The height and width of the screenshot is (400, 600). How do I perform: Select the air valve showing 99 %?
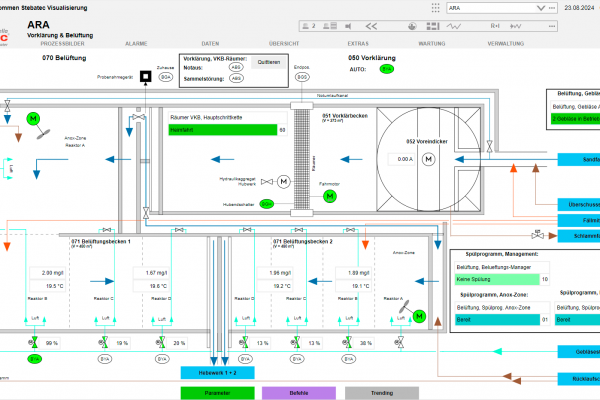point(34,343)
